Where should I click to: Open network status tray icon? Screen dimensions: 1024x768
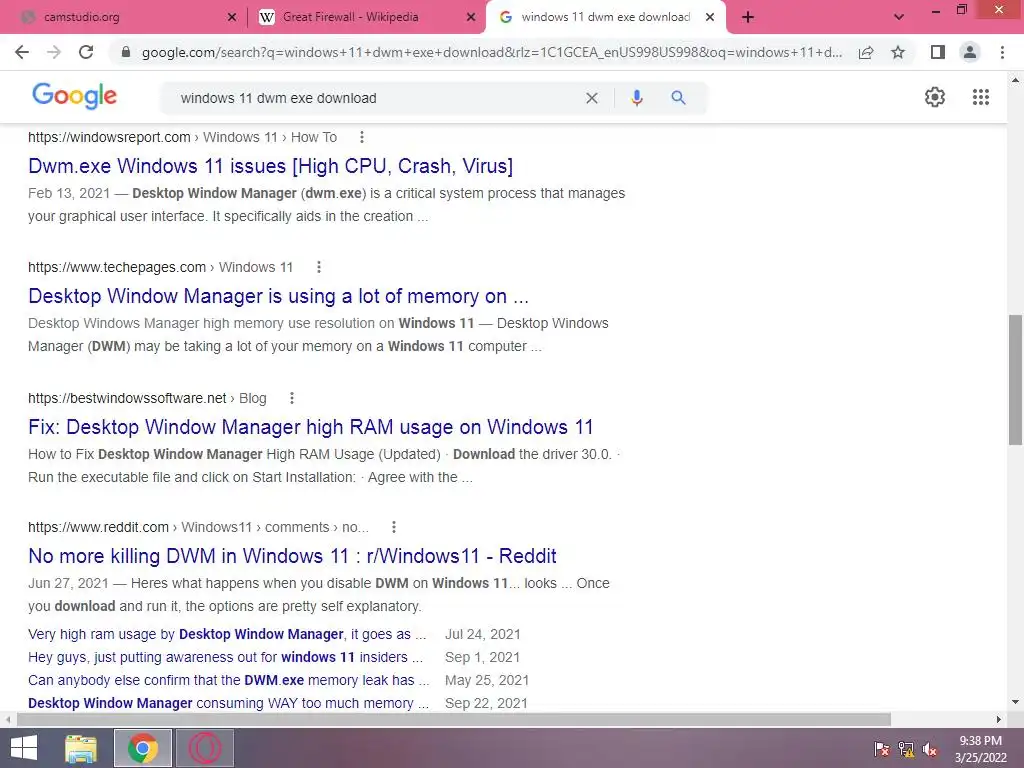(906, 749)
